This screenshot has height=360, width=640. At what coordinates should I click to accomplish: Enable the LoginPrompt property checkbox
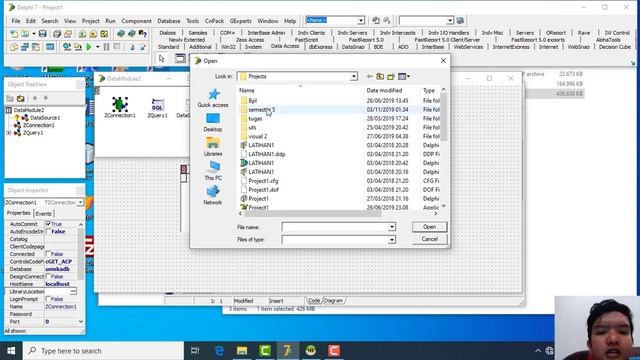(x=48, y=299)
